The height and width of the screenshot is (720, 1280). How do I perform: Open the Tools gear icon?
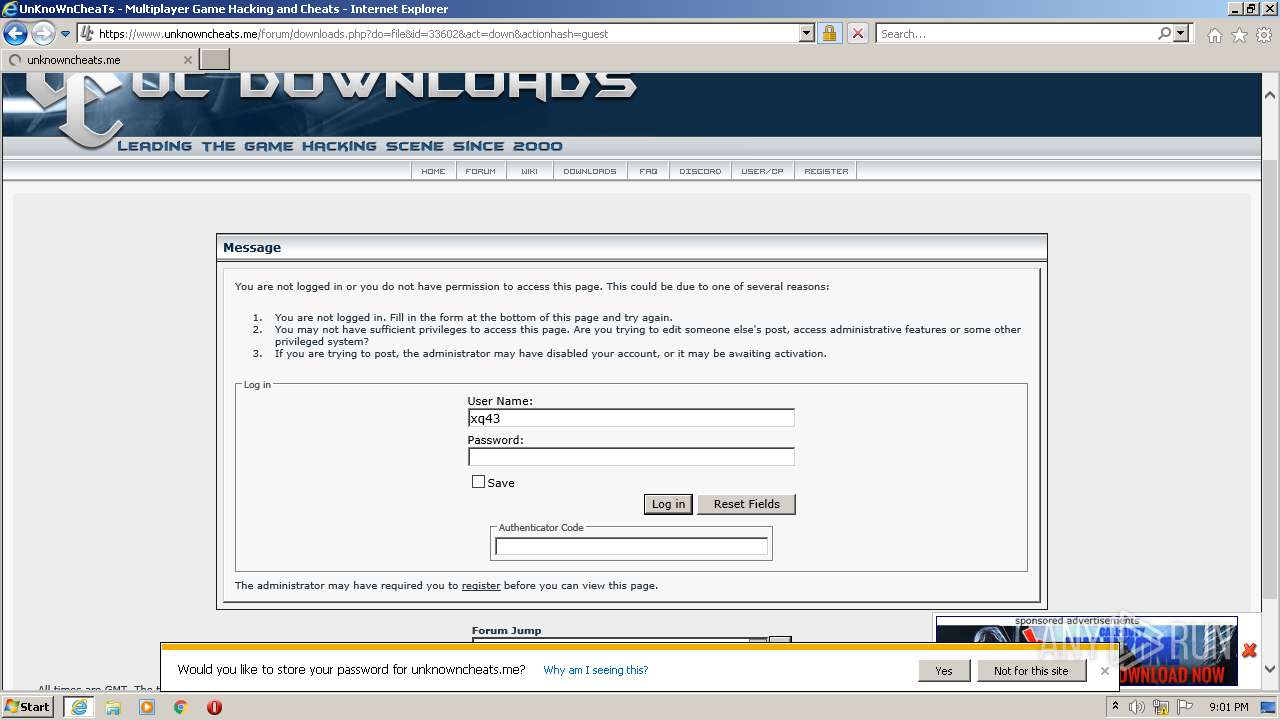pos(1265,35)
